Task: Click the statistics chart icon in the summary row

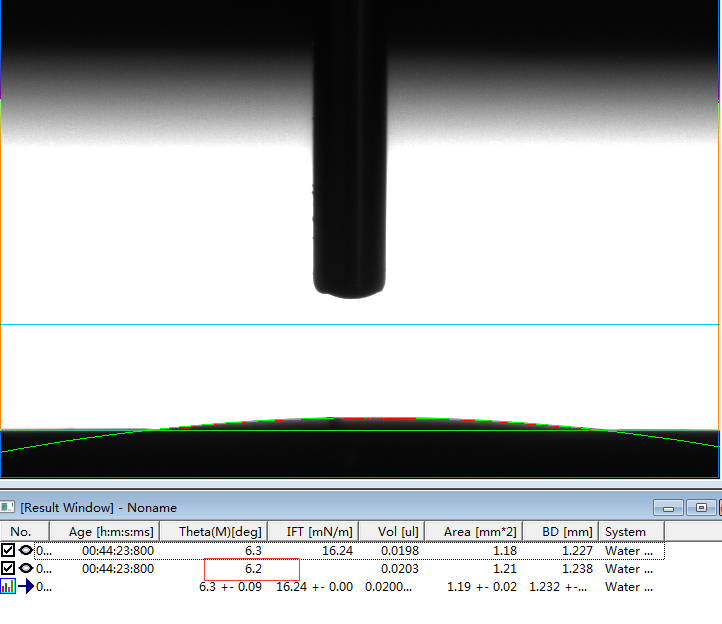Action: pyautogui.click(x=8, y=587)
